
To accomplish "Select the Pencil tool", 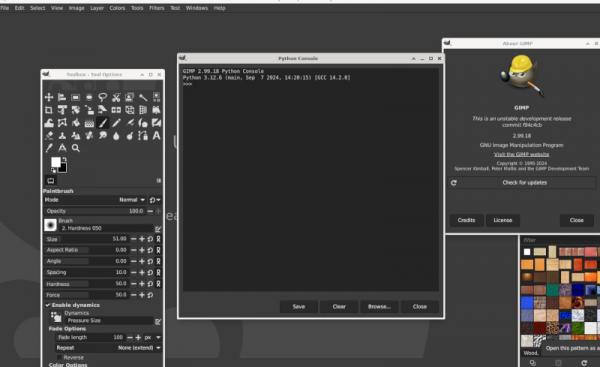I will click(116, 123).
